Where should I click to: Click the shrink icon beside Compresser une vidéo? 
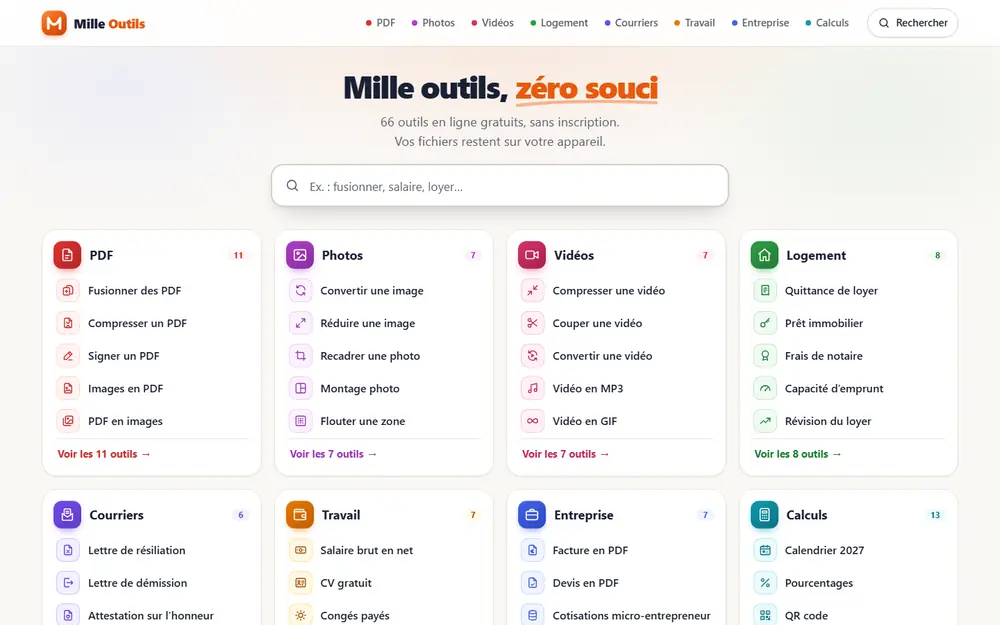click(x=533, y=290)
